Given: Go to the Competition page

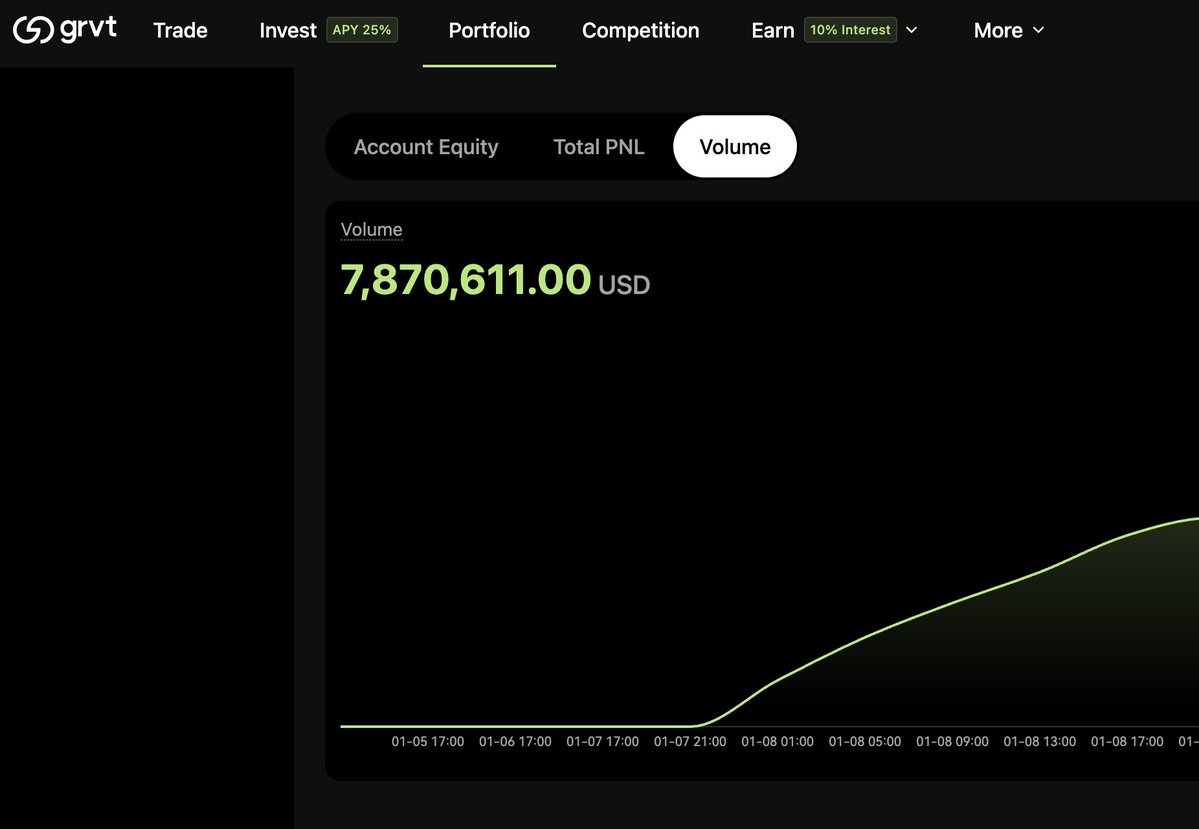Looking at the screenshot, I should tap(641, 30).
